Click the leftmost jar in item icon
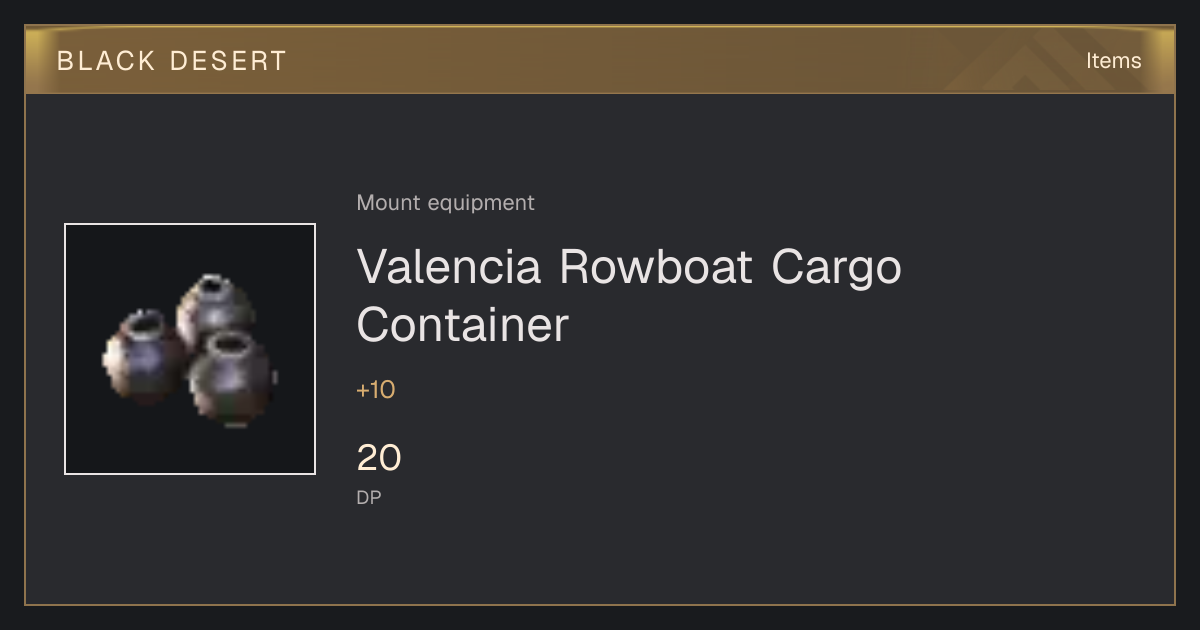The height and width of the screenshot is (630, 1200). 142,356
